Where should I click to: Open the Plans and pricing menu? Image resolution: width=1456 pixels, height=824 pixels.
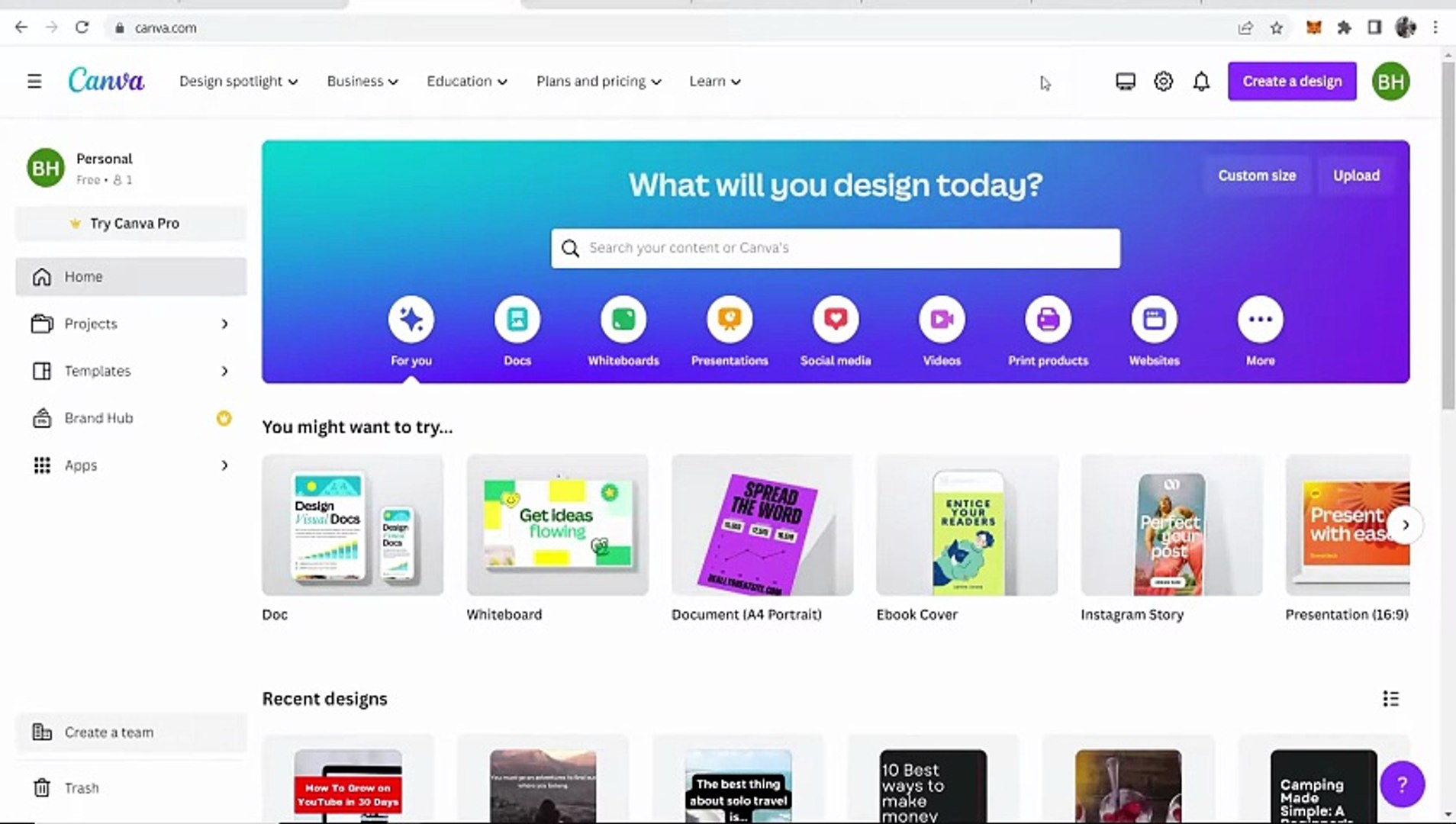tap(597, 81)
